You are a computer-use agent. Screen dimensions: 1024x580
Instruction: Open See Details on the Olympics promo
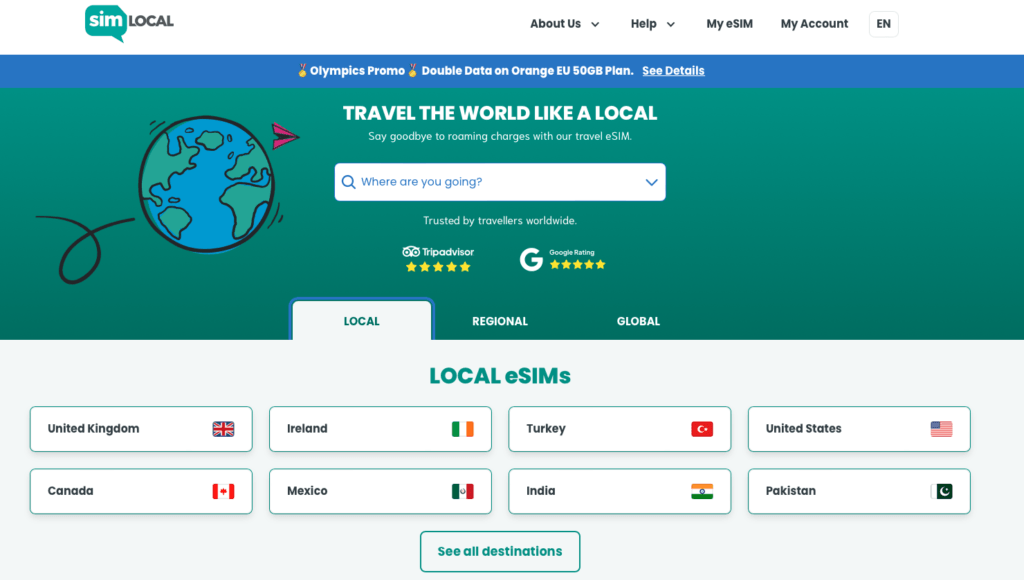tap(672, 70)
